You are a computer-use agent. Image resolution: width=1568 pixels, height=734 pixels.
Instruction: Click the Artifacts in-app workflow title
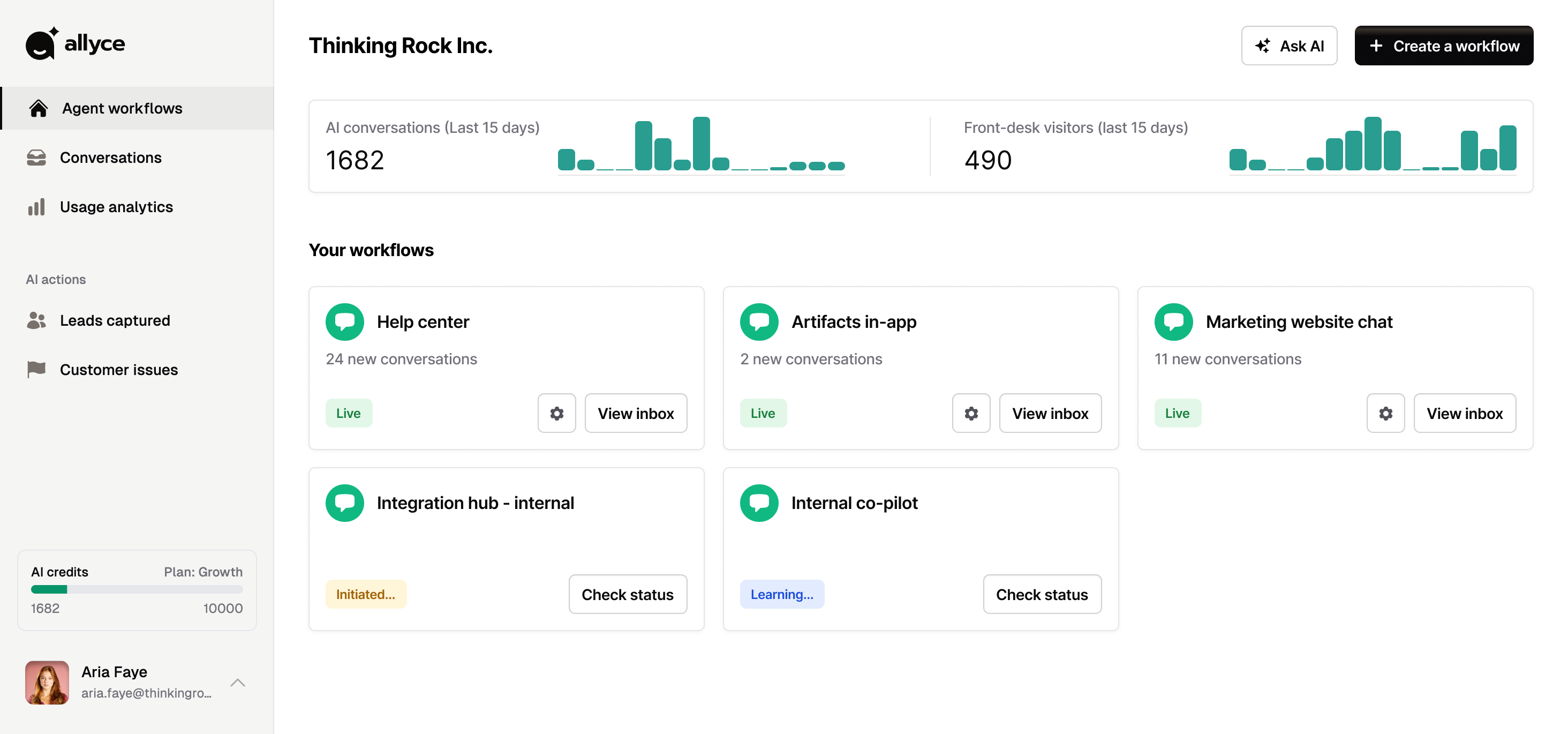coord(854,321)
